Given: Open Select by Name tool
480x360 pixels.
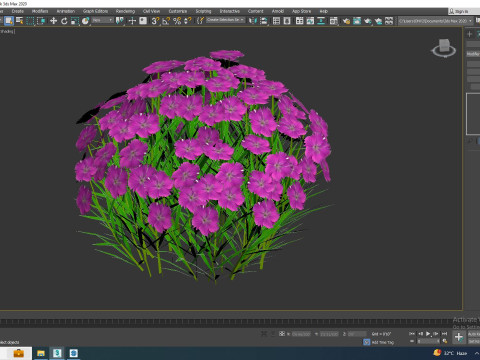Looking at the screenshot, I should pyautogui.click(x=20, y=21).
